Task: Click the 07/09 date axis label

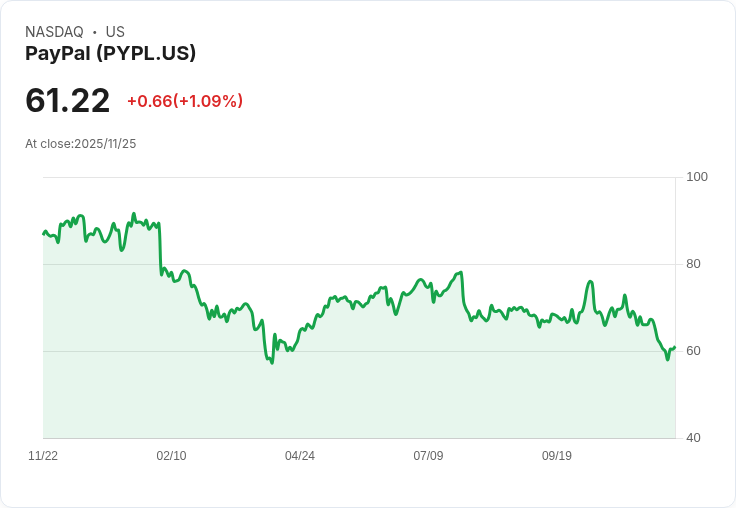Action: (428, 455)
